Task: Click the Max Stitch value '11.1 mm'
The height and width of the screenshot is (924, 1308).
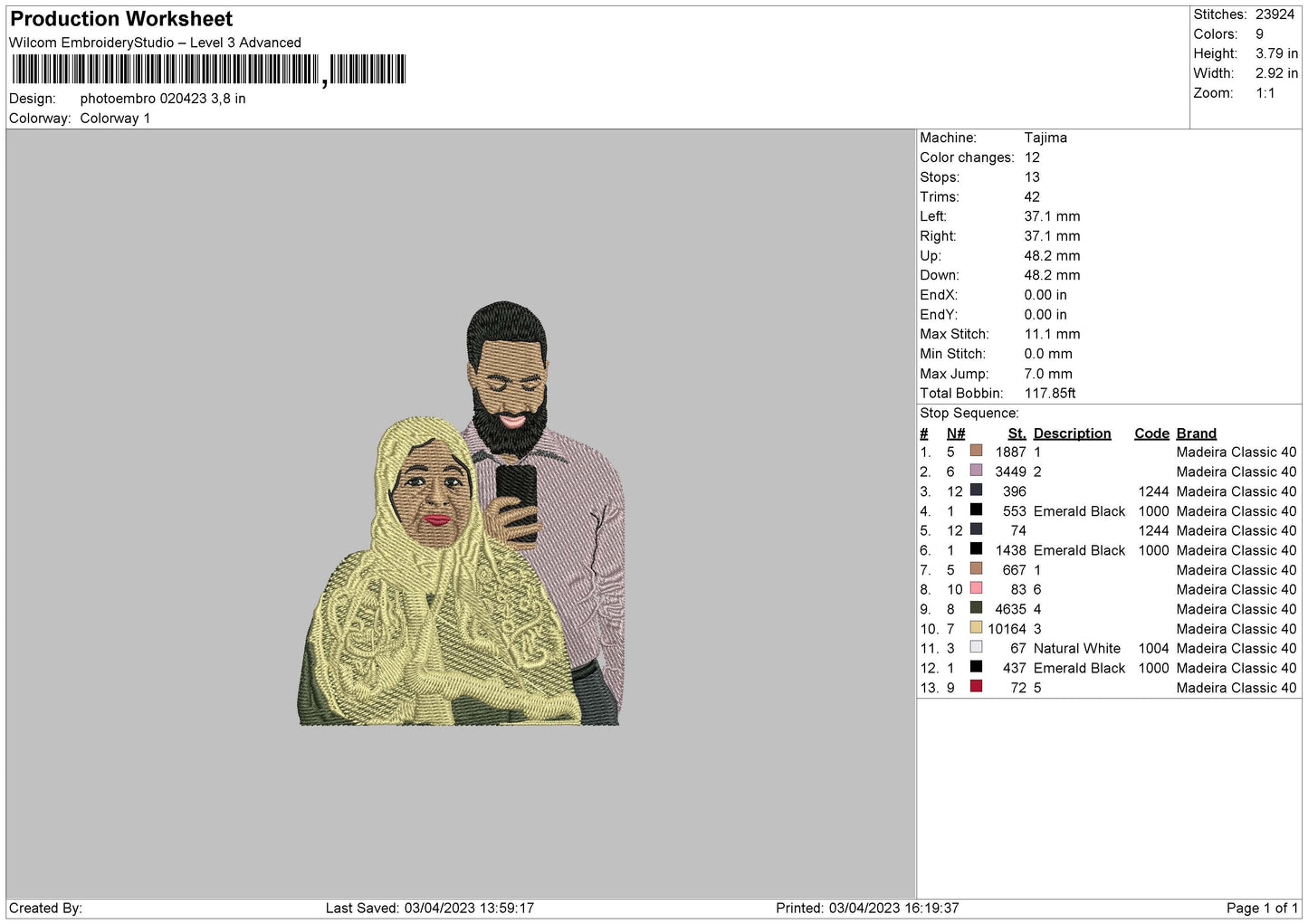Action: tap(1052, 334)
